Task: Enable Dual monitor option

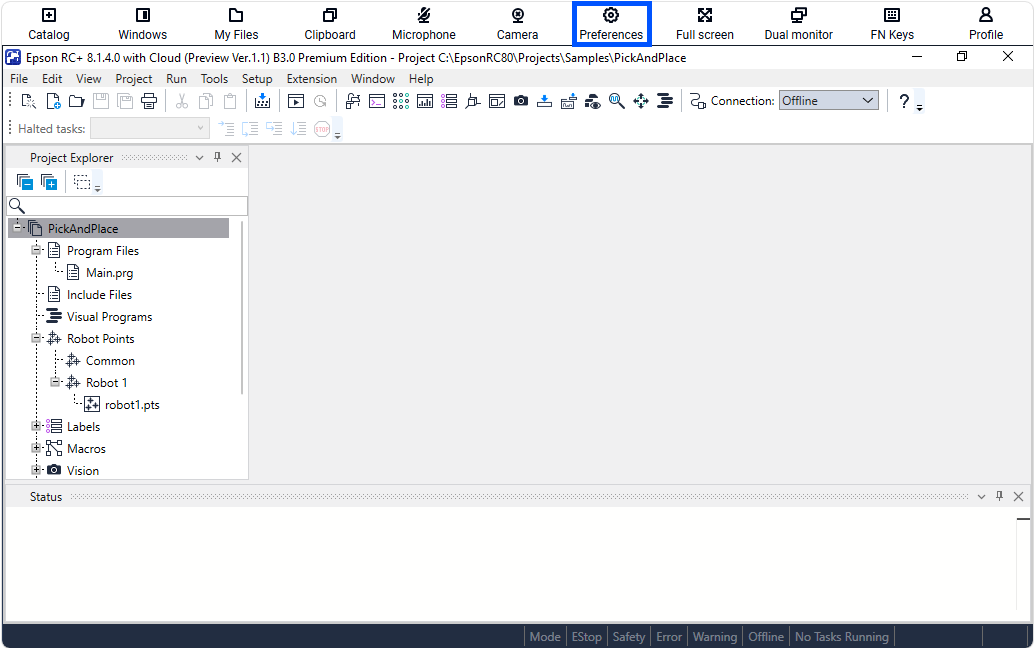Action: (799, 24)
